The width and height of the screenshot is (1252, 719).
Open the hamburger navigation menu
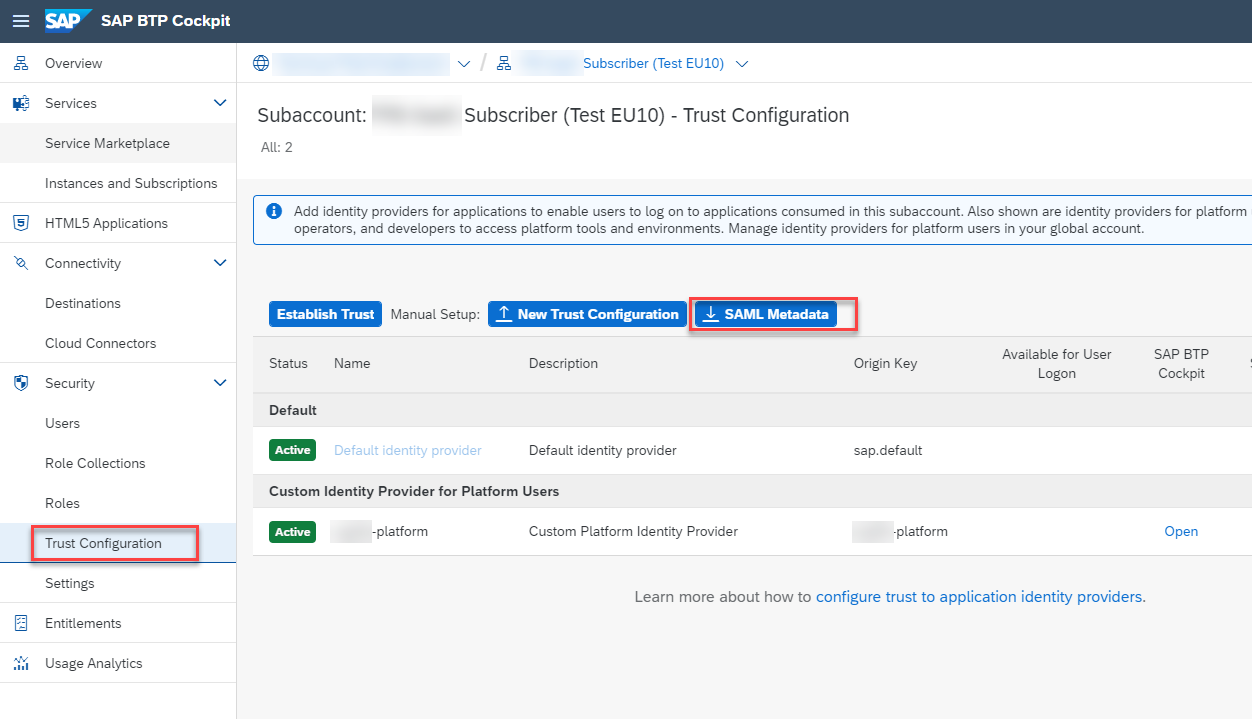(x=21, y=21)
